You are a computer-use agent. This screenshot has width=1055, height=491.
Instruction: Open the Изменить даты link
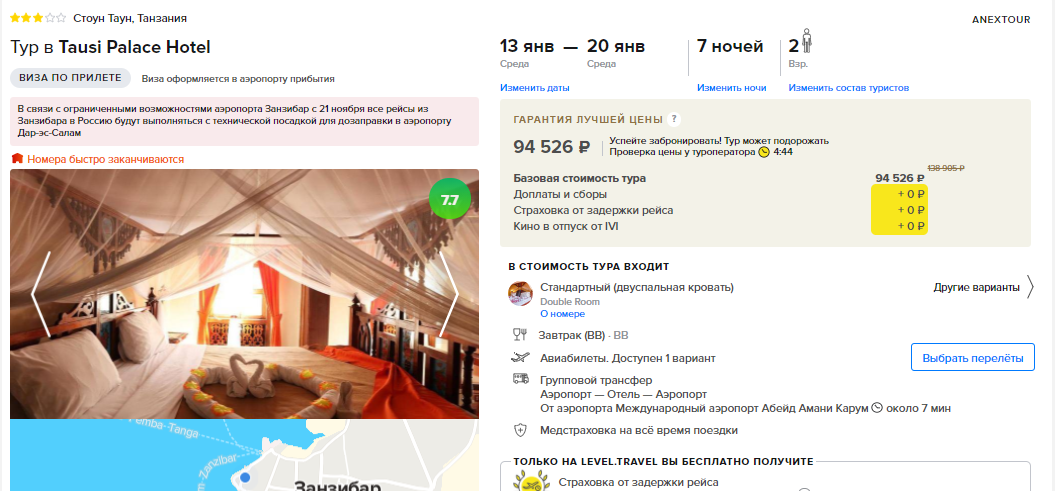(x=535, y=87)
